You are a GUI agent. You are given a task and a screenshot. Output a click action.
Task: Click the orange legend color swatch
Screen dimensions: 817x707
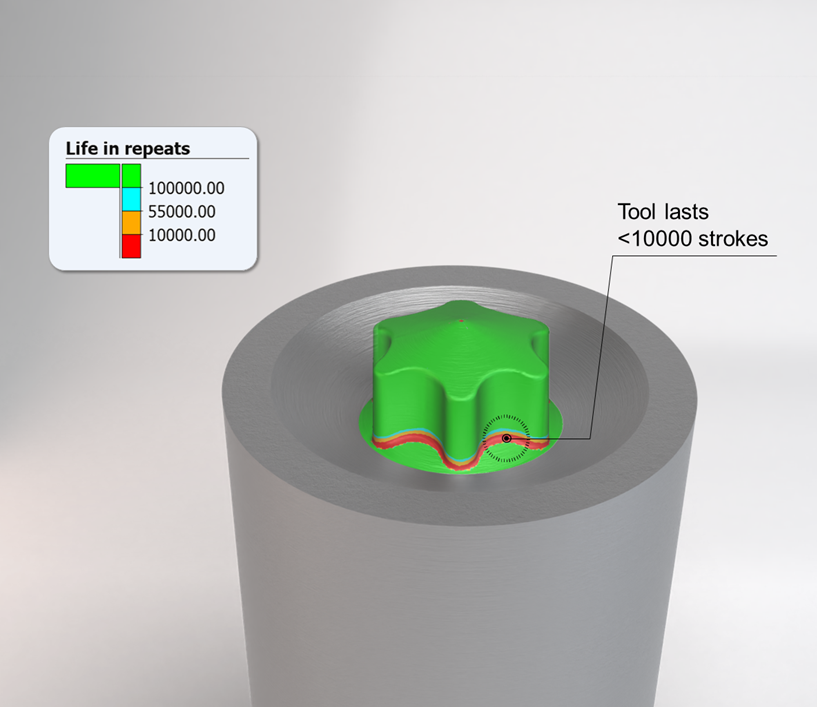click(131, 222)
